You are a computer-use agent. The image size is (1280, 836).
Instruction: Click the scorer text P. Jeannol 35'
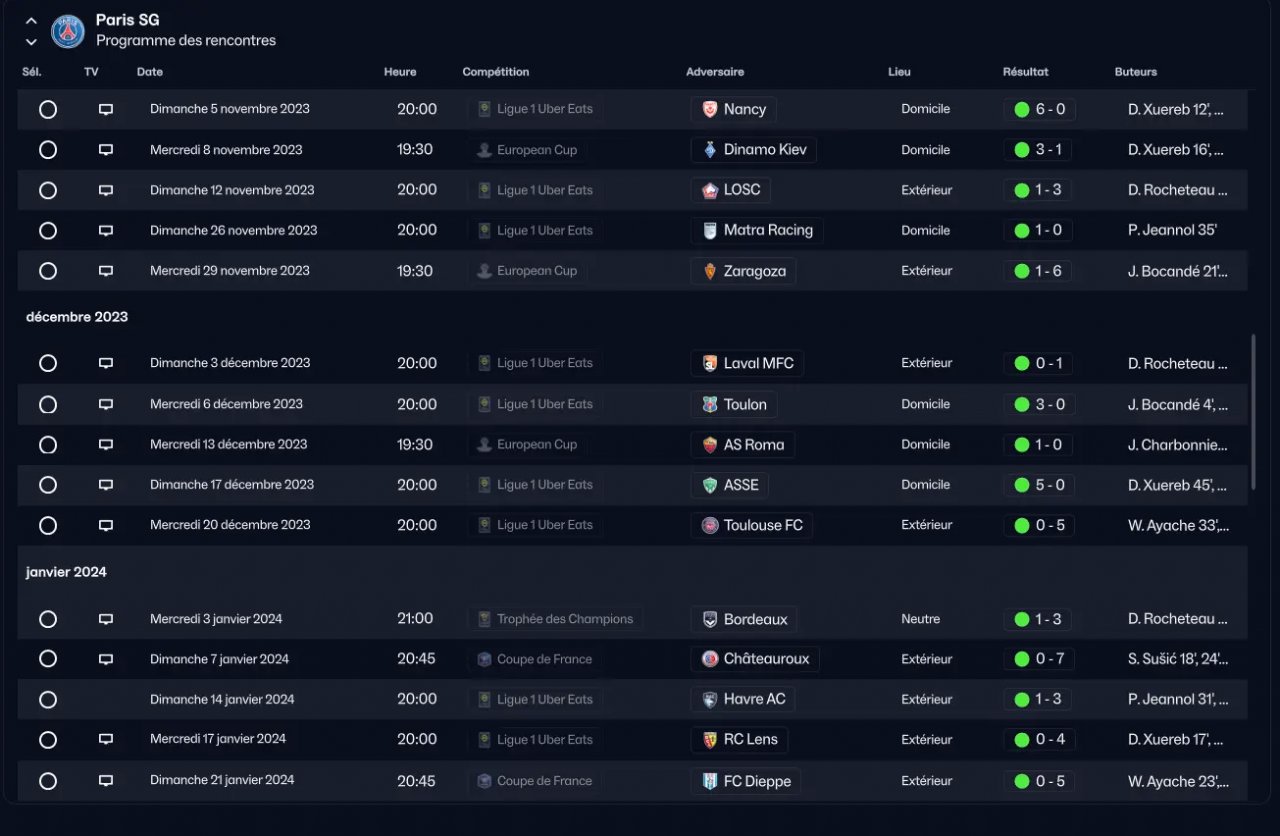click(x=1172, y=231)
